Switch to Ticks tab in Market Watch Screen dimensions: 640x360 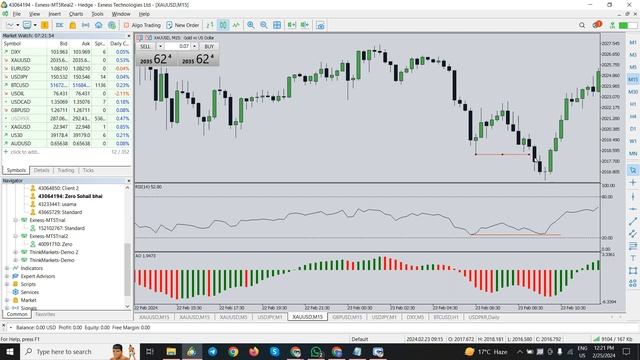[88, 170]
